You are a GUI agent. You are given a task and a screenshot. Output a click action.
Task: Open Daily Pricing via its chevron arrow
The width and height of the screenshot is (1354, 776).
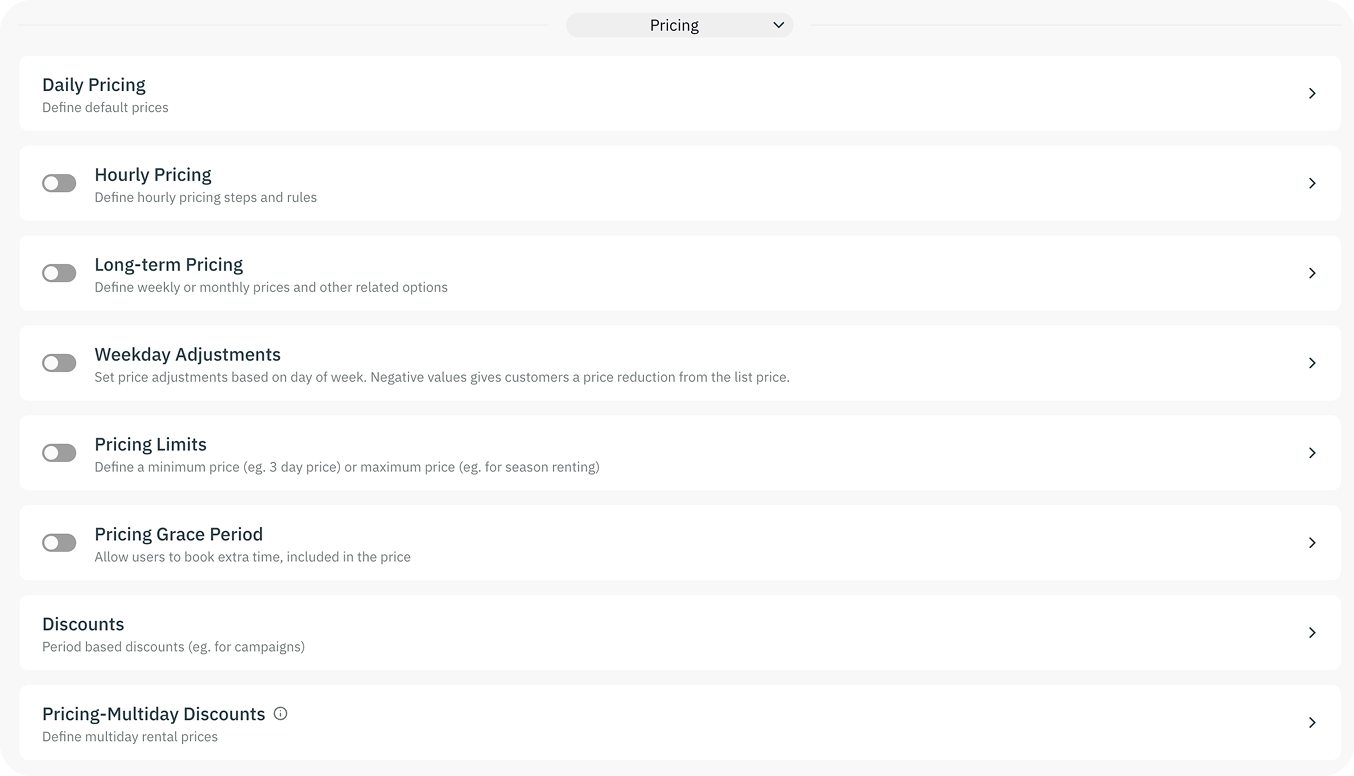pos(1312,93)
